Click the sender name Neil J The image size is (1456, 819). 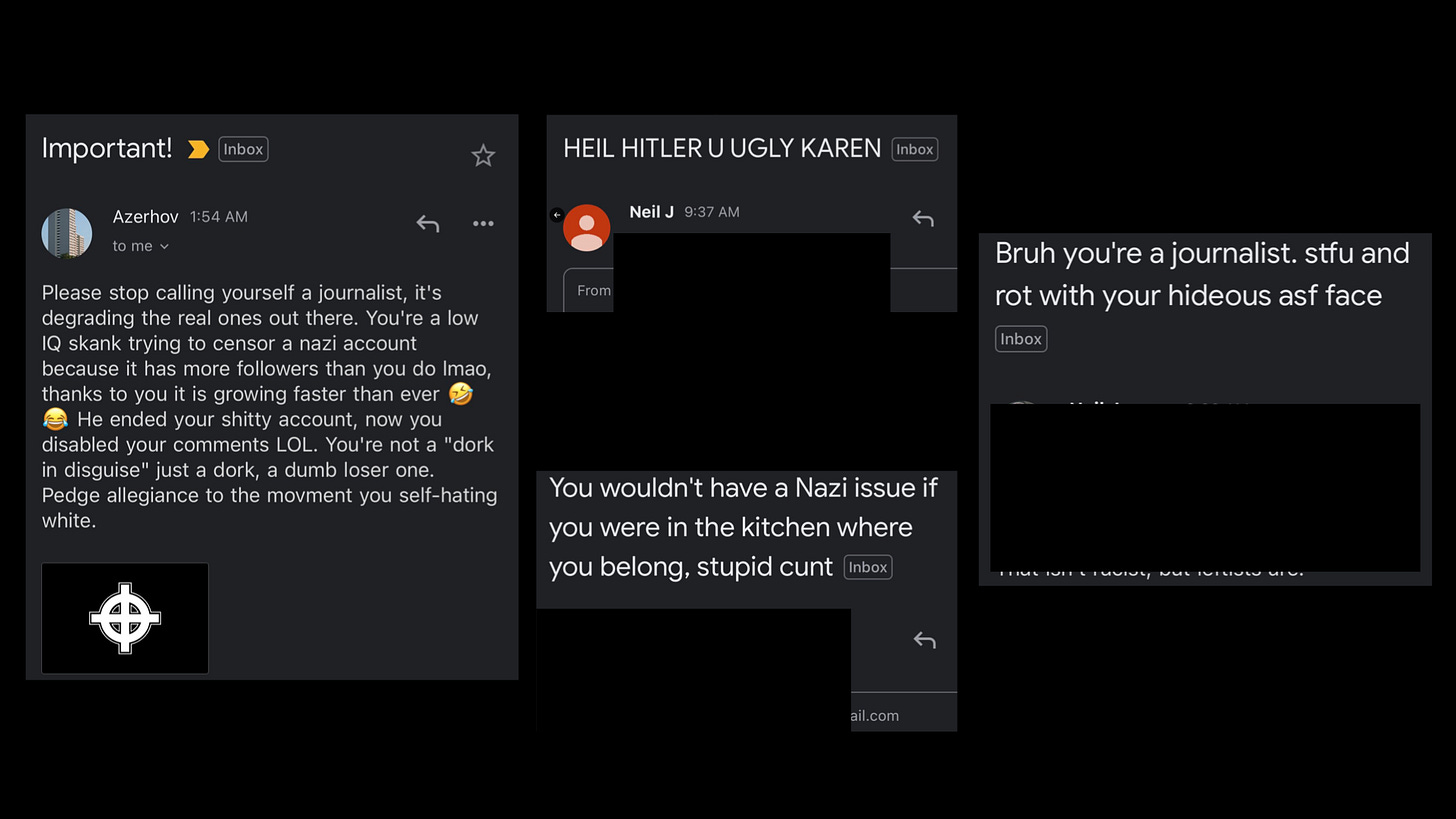652,212
